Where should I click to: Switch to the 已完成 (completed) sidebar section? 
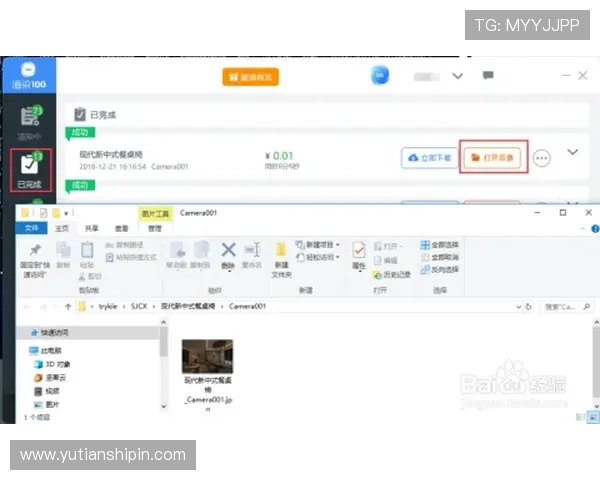coord(30,170)
